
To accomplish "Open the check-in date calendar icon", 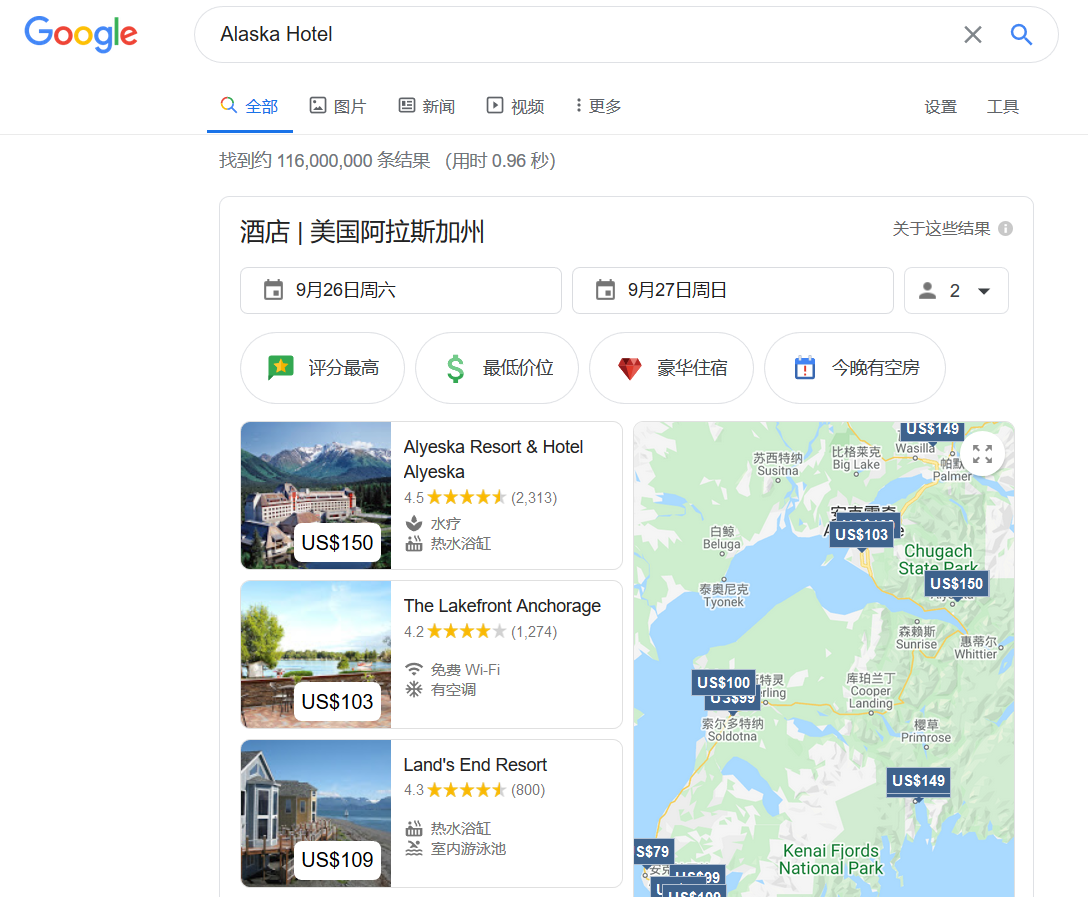I will click(273, 290).
